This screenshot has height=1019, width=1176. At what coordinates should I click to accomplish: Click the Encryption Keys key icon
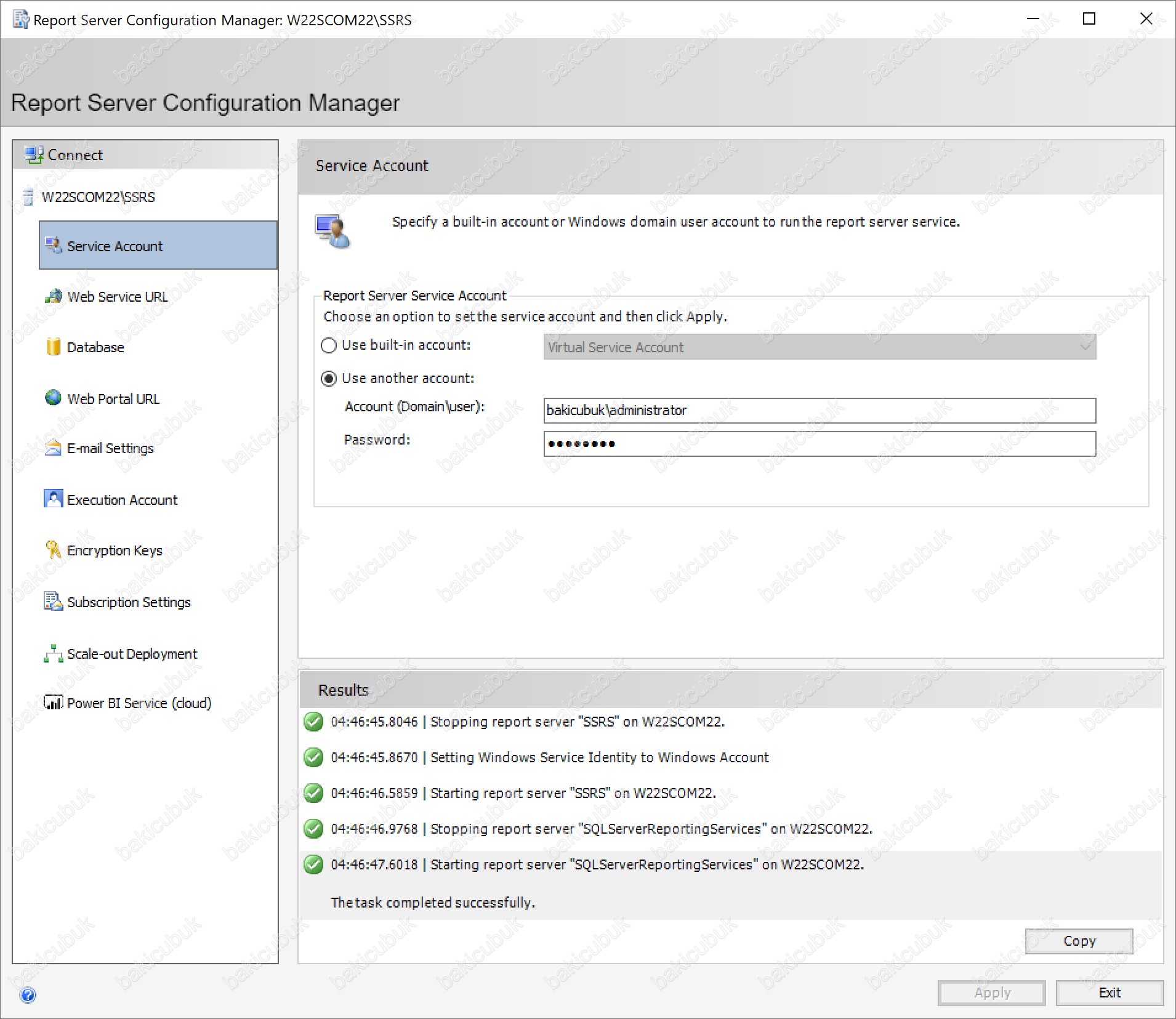(x=54, y=549)
